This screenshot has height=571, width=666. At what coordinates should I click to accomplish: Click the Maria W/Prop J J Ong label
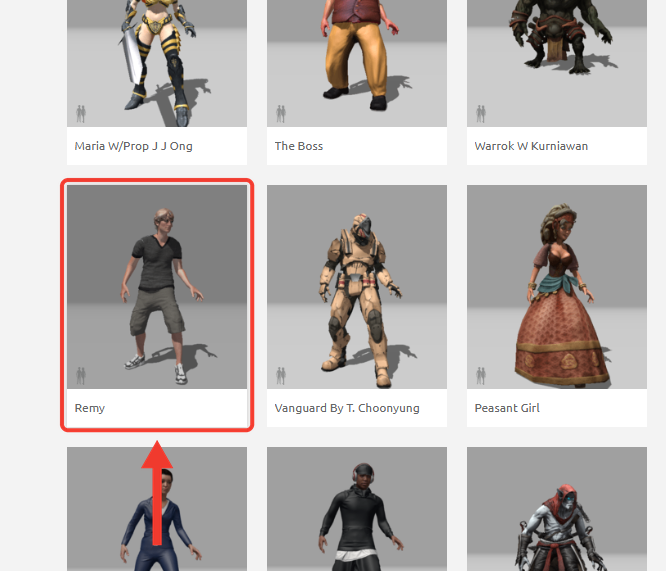click(x=133, y=146)
